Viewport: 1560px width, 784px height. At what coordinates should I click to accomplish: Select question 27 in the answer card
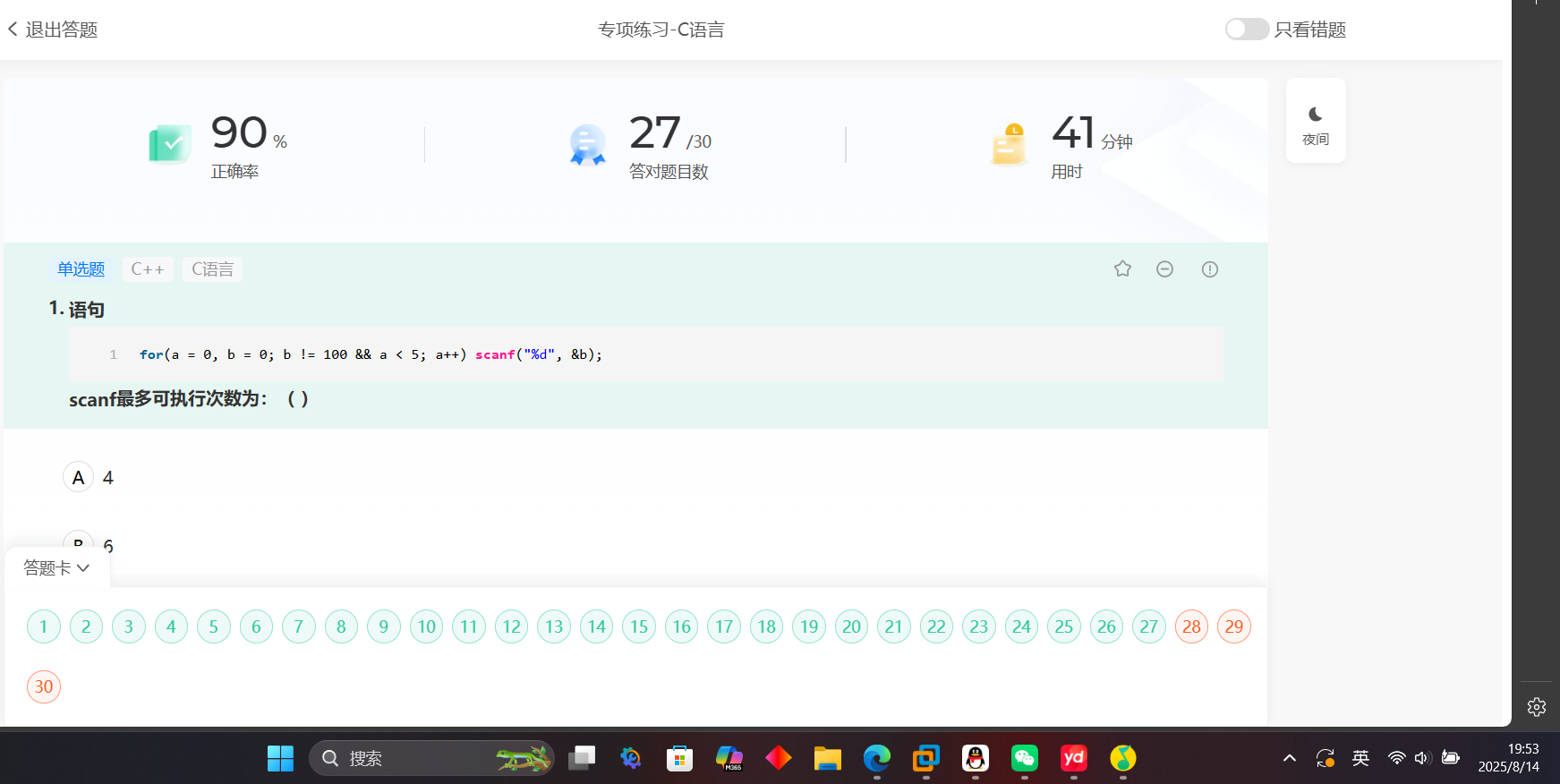click(x=1149, y=626)
